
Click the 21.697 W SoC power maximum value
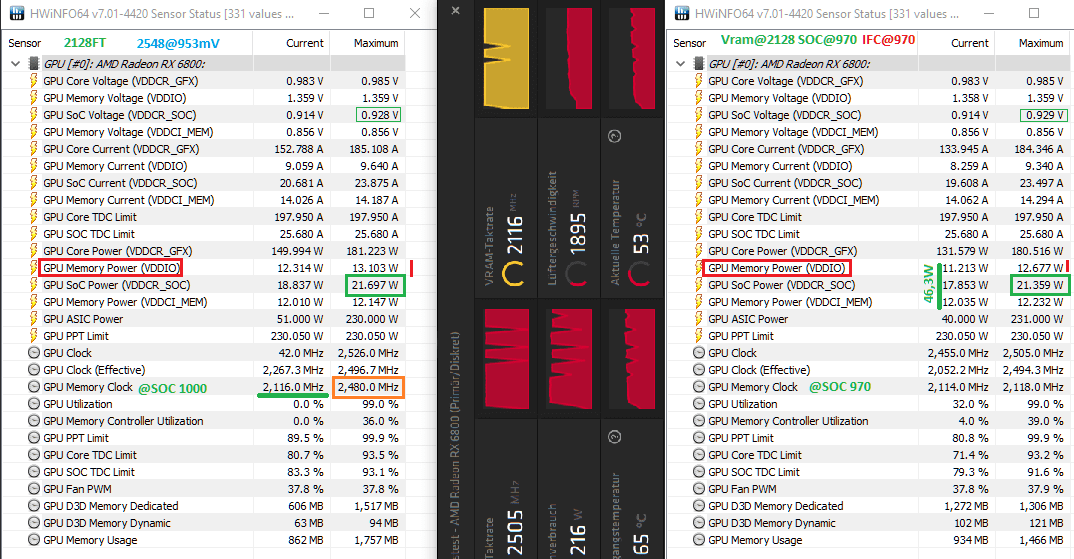375,285
